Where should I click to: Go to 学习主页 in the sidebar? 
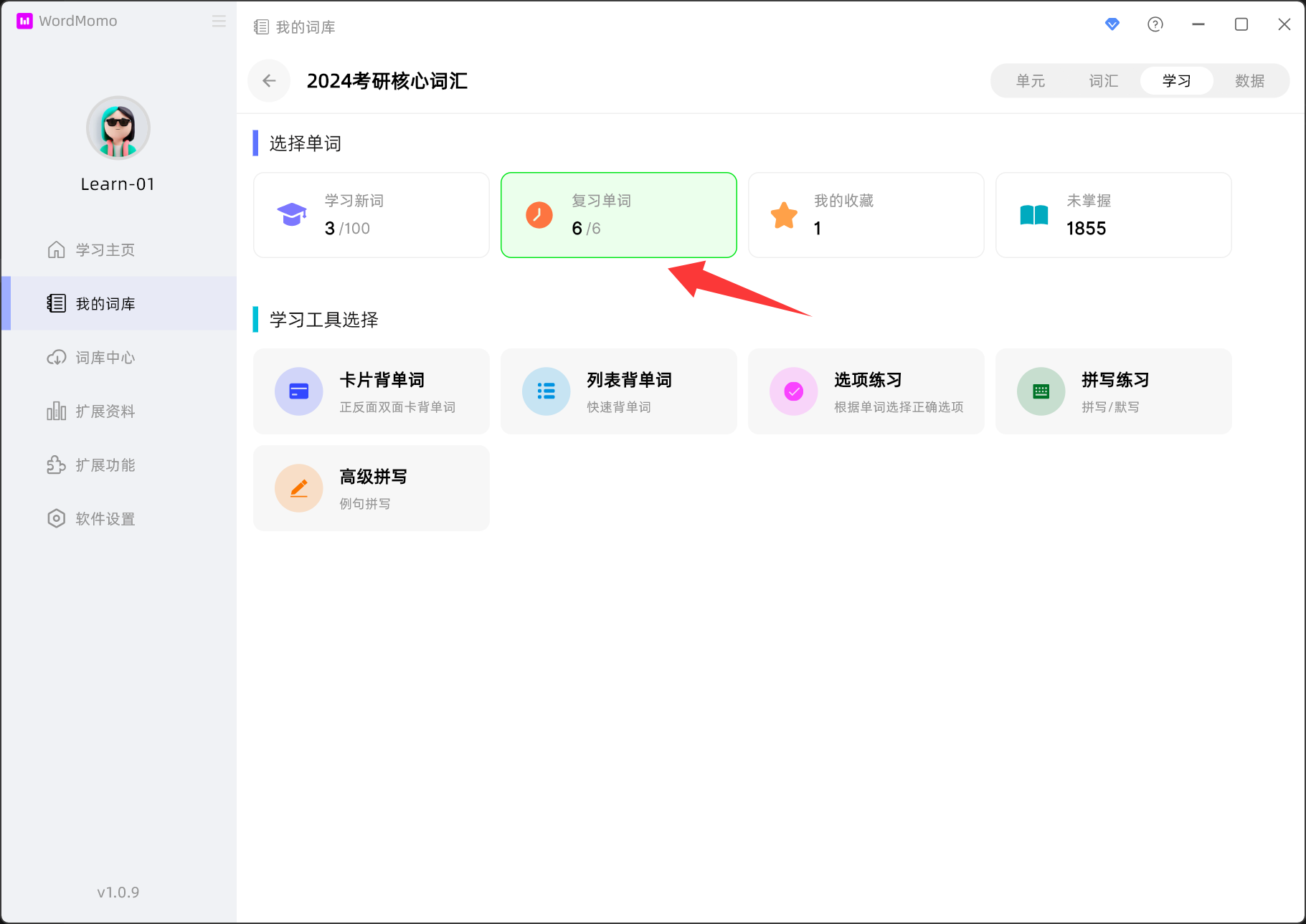click(x=105, y=250)
